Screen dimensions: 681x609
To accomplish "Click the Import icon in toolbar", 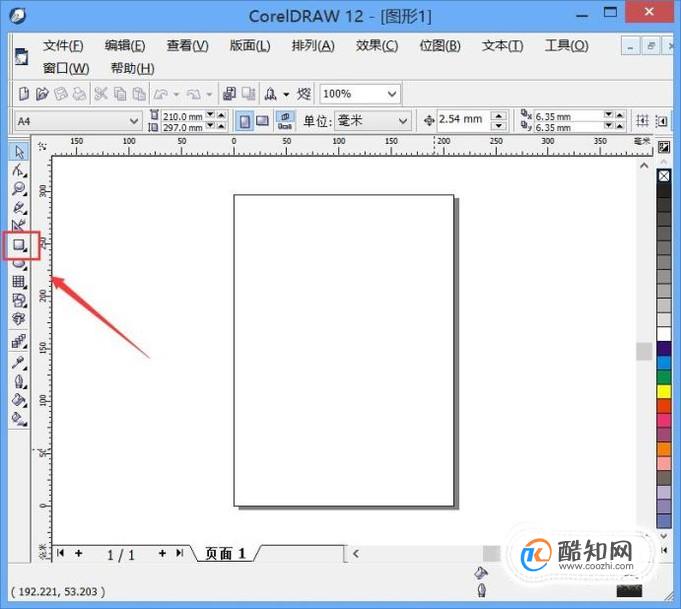I will [x=229, y=94].
